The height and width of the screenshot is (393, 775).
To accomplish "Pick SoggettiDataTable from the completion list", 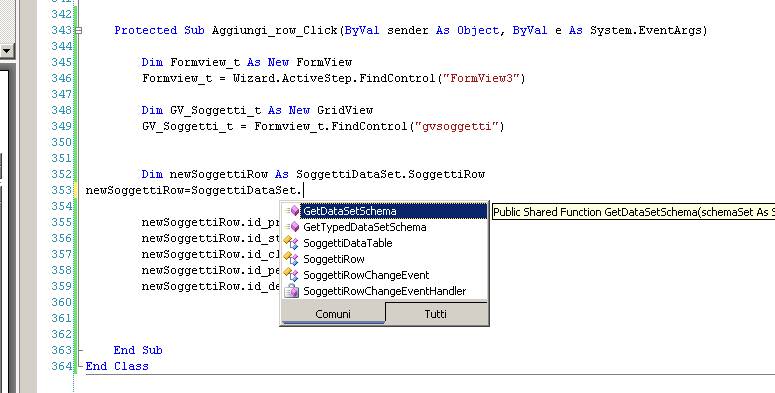I will [347, 243].
